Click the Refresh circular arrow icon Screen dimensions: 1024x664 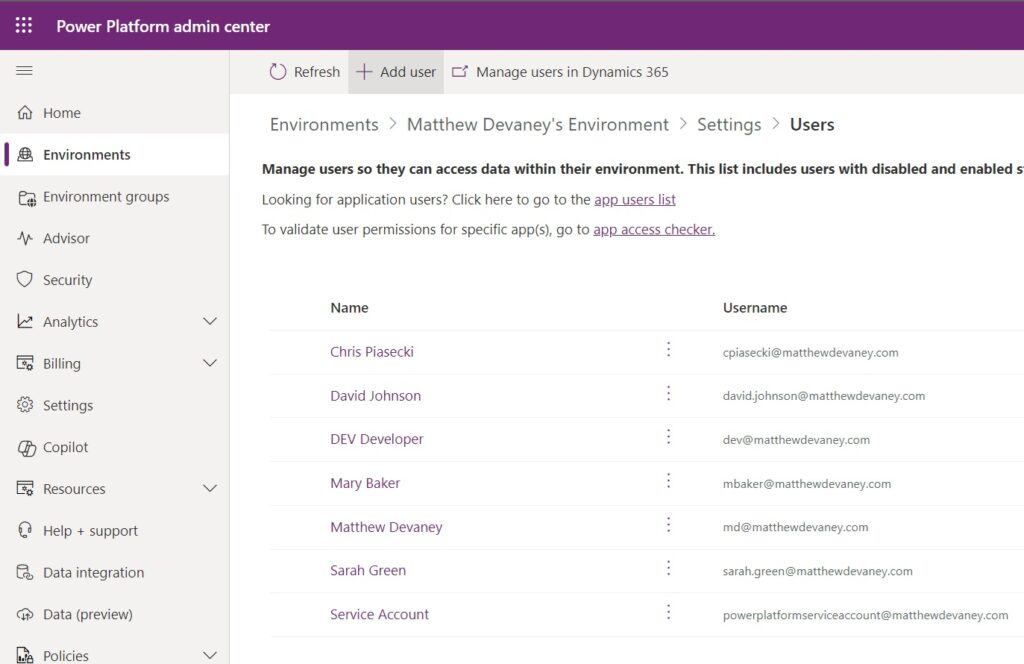pos(278,72)
